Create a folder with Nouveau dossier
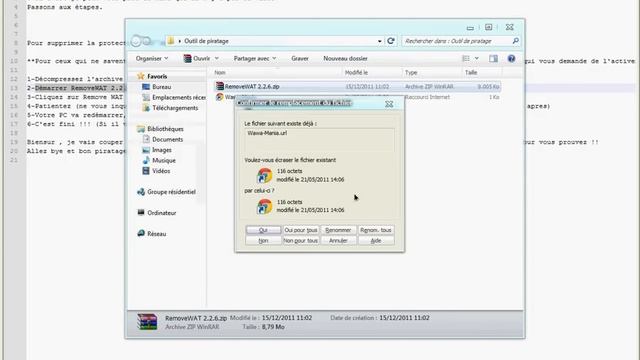Screen dimensions: 640x360 345,58
